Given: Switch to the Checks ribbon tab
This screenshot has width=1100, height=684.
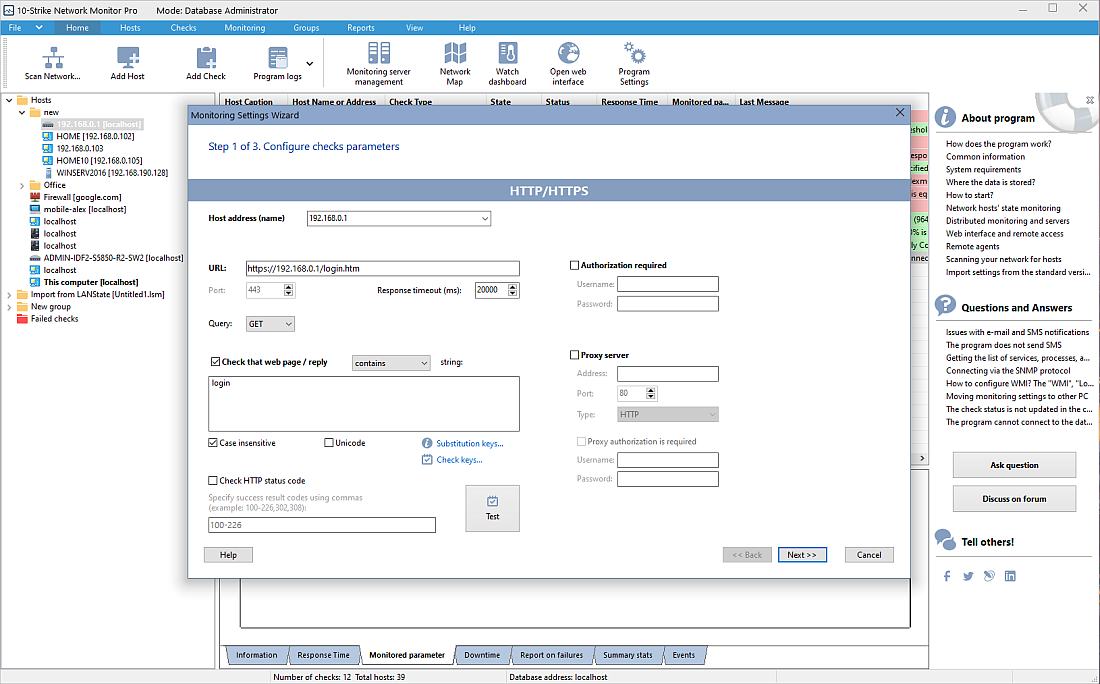Looking at the screenshot, I should (x=183, y=28).
